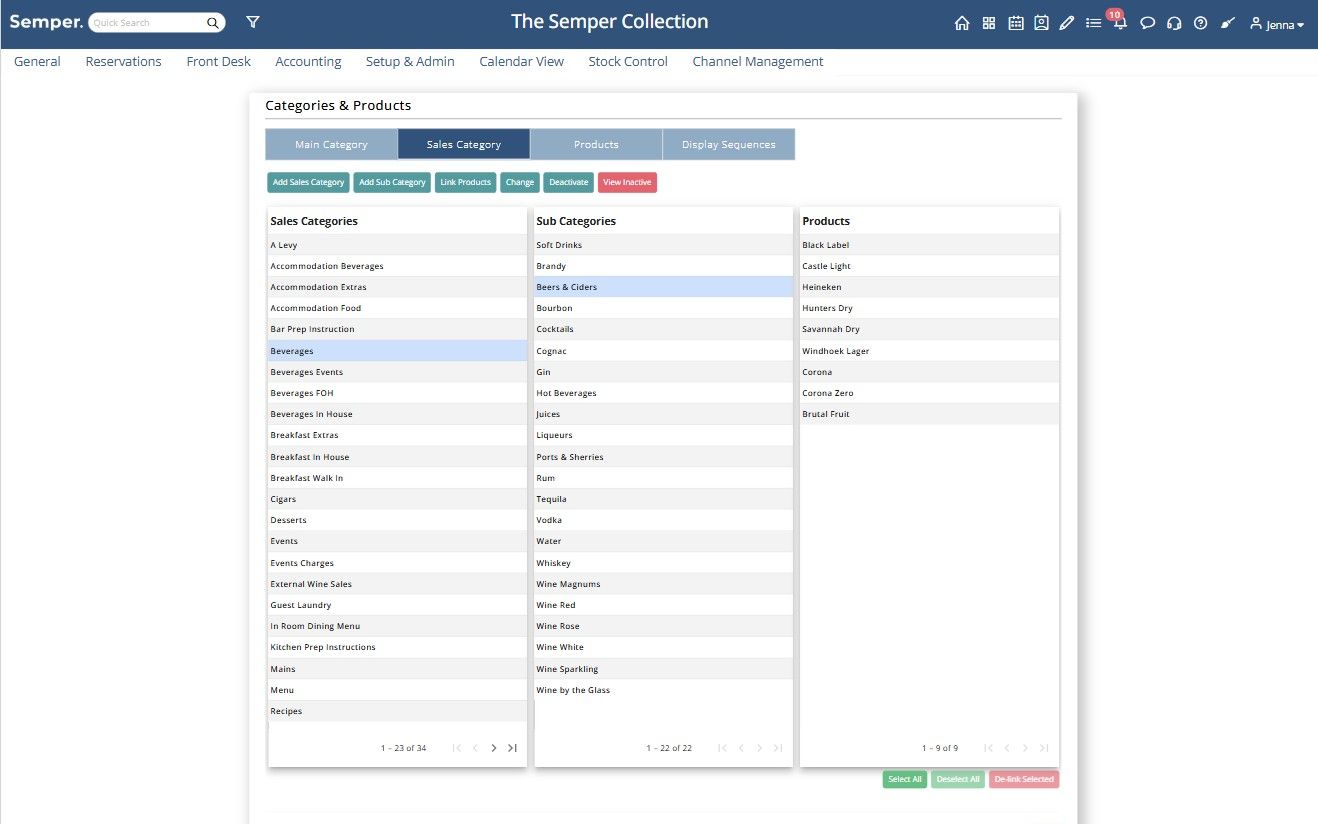1318x824 pixels.
Task: Open the dashboard grid icon
Action: click(989, 23)
